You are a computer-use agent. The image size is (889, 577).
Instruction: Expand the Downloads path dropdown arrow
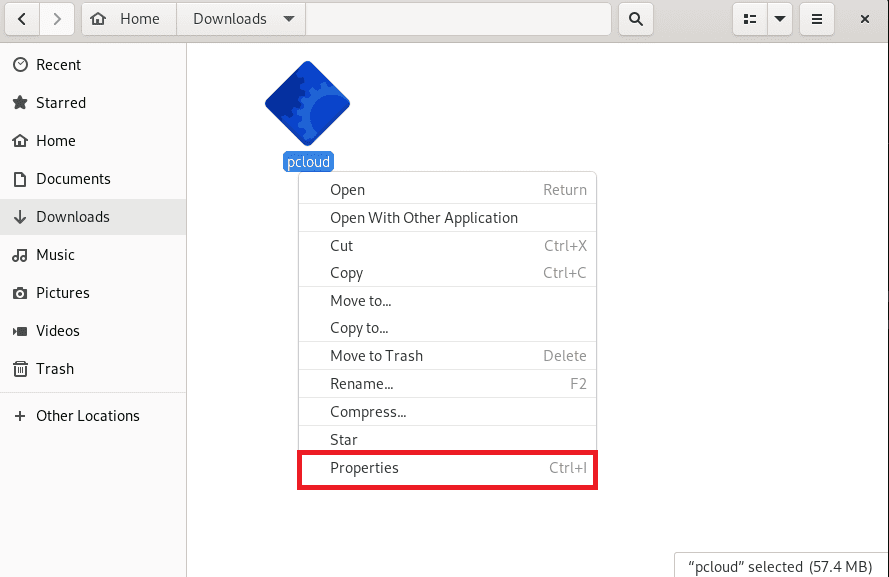[x=289, y=19]
